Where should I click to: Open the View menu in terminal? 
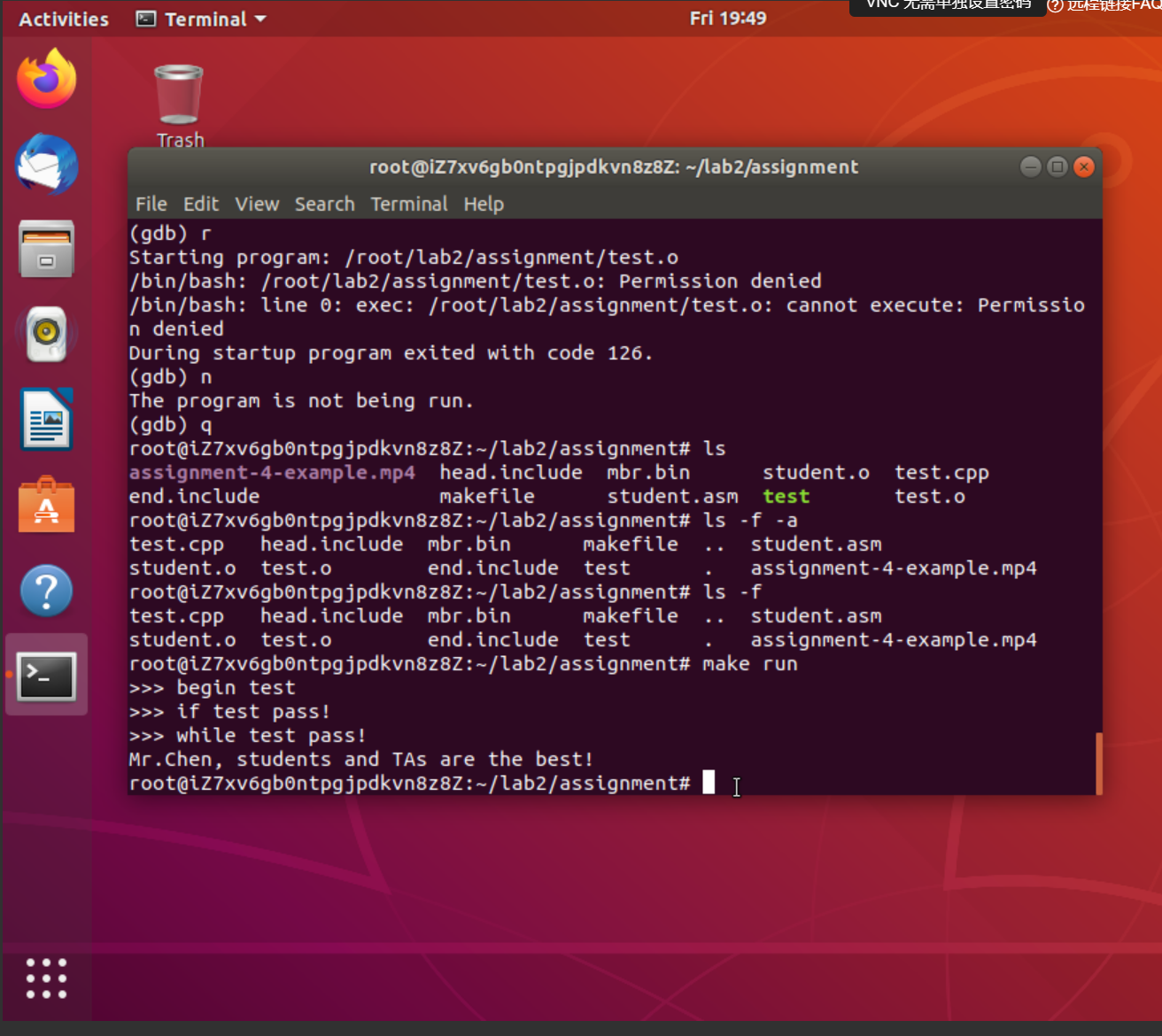(257, 205)
